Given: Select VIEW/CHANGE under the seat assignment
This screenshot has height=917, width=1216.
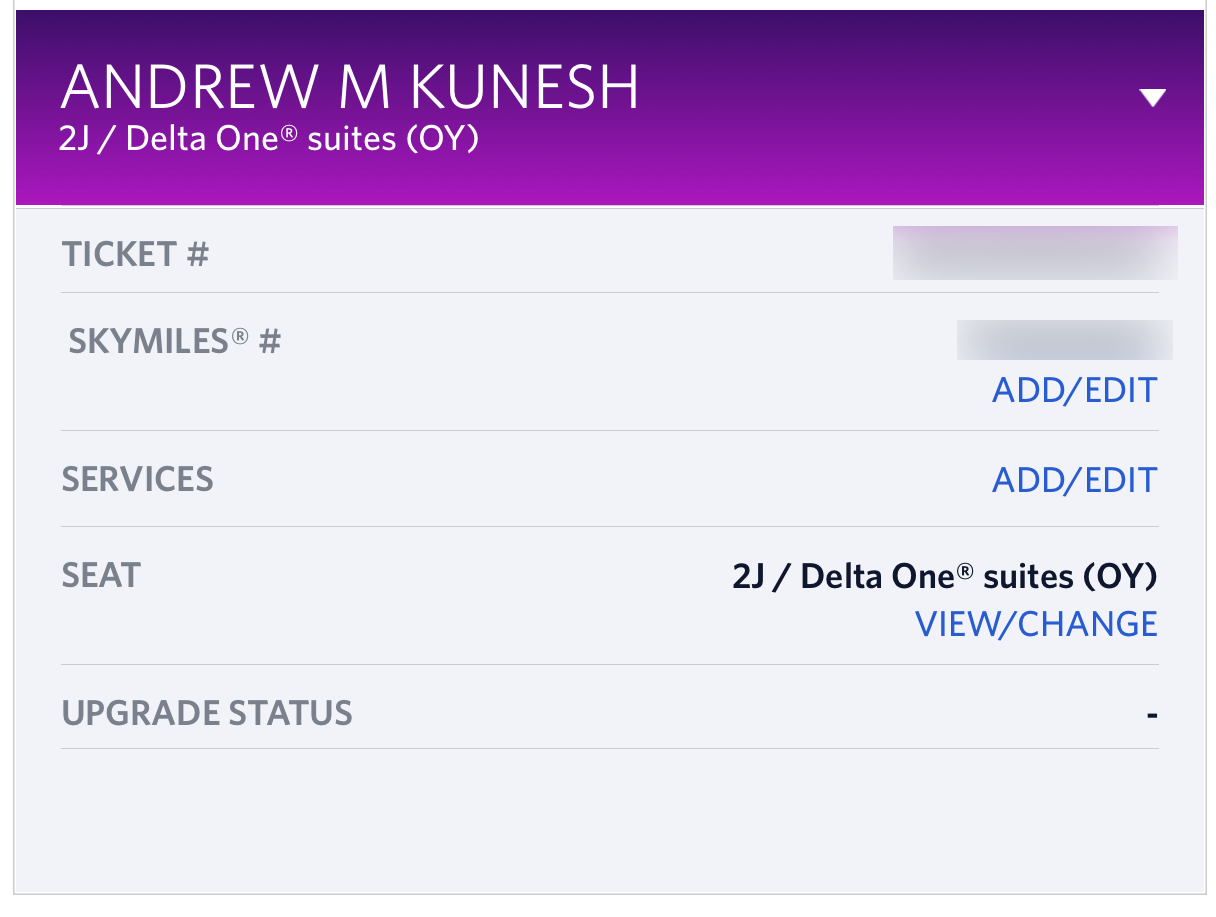Looking at the screenshot, I should 1035,622.
